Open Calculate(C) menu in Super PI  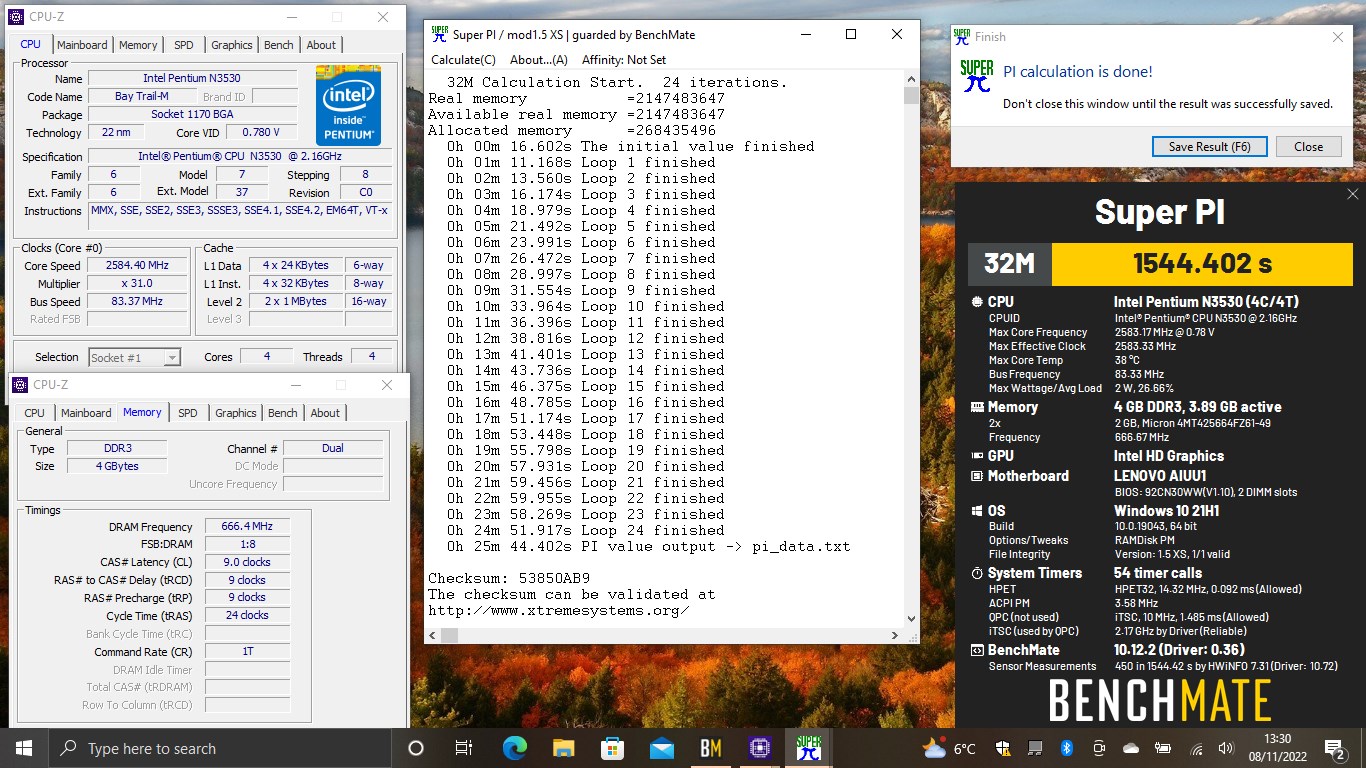tap(463, 60)
